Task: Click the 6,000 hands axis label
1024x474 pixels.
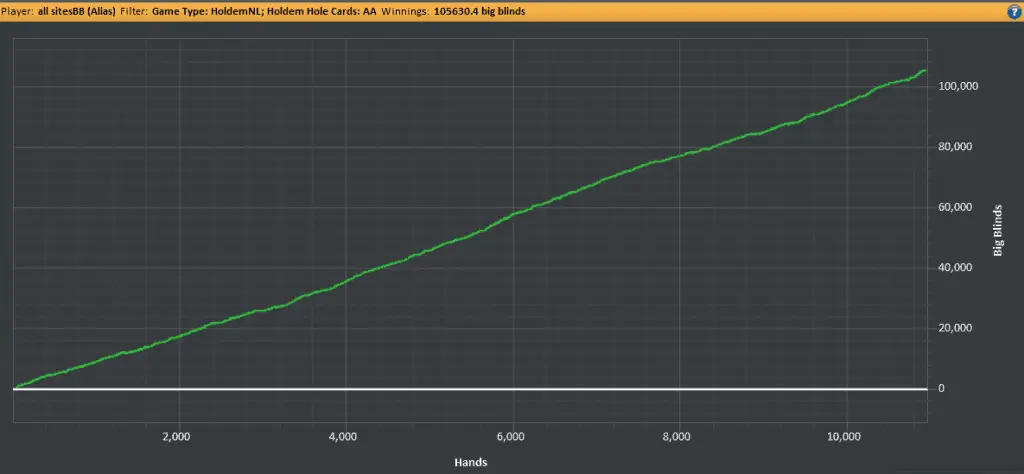Action: coord(511,436)
